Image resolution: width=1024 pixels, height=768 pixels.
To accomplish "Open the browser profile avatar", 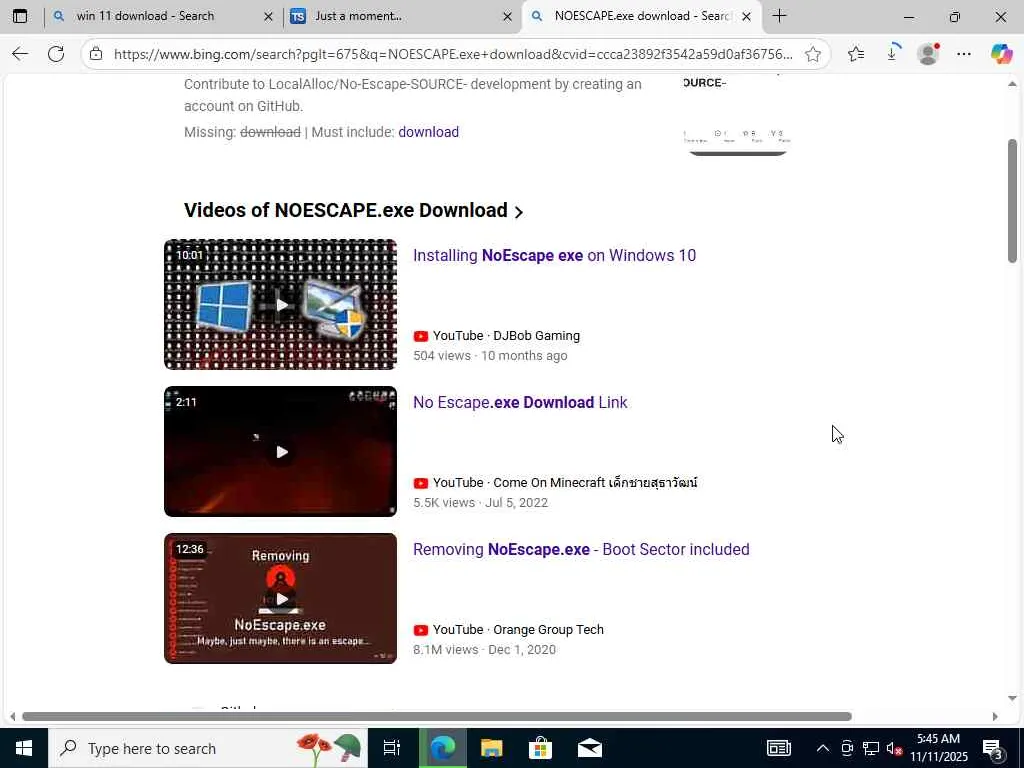I will [x=928, y=54].
